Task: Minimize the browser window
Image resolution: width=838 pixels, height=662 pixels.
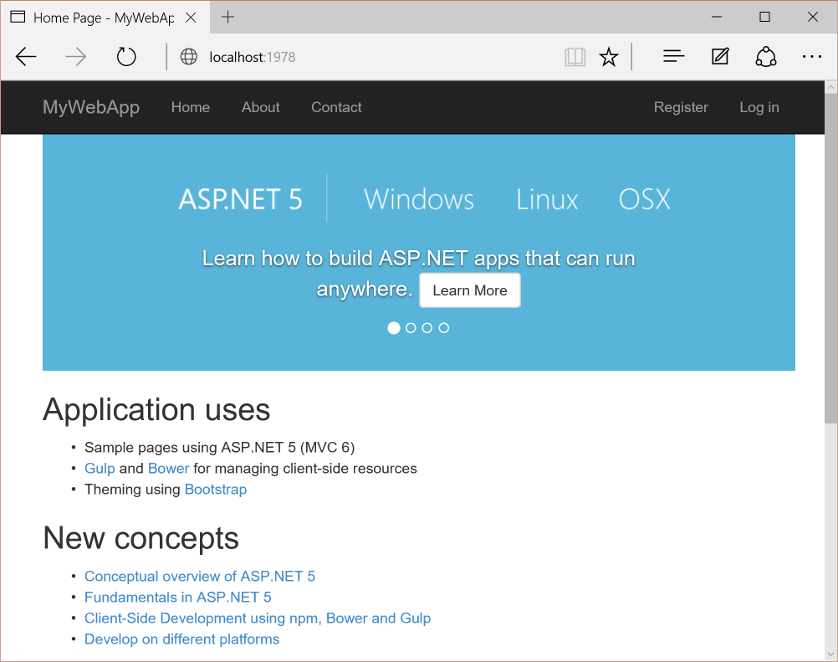Action: coord(717,17)
